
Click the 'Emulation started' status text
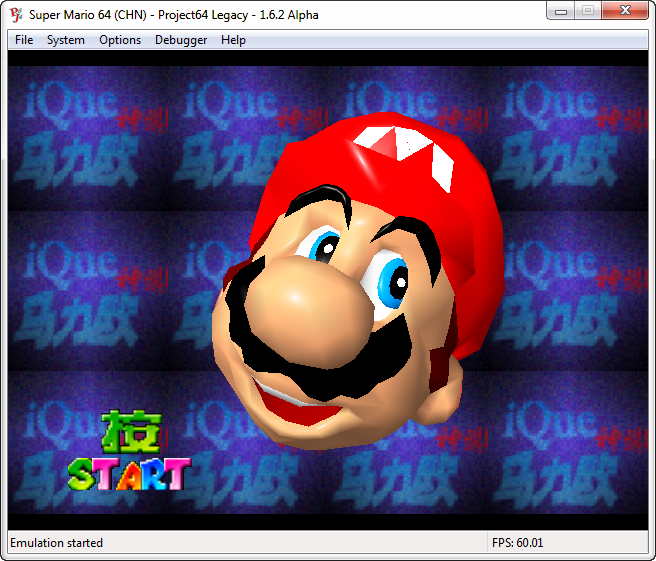coord(56,543)
